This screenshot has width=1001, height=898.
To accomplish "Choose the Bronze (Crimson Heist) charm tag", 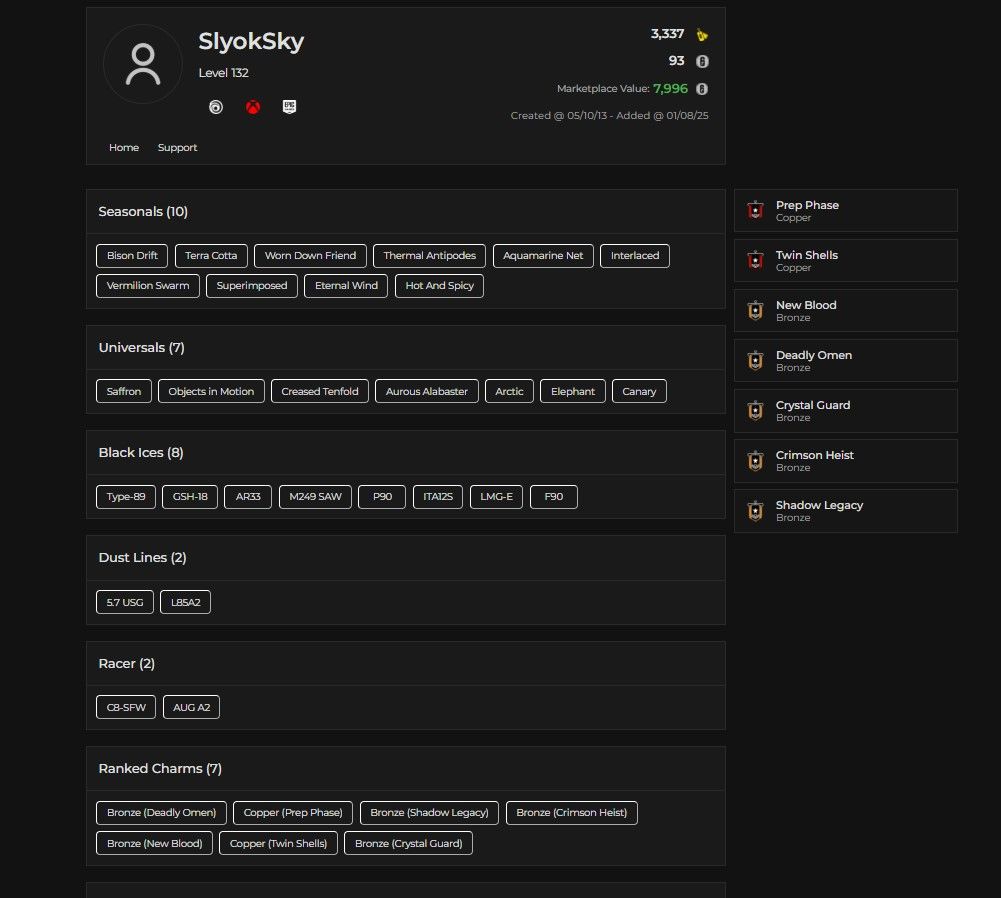I will [x=572, y=812].
